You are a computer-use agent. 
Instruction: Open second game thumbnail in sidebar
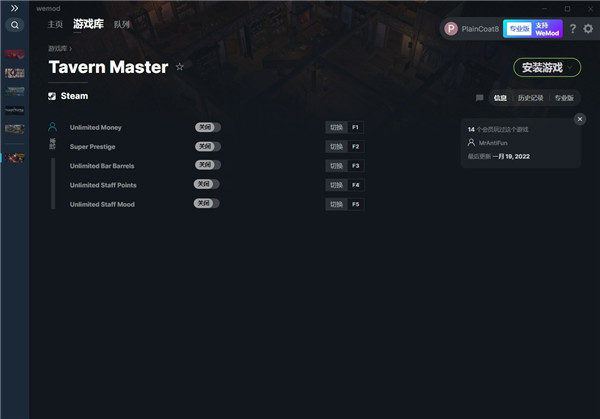point(15,73)
